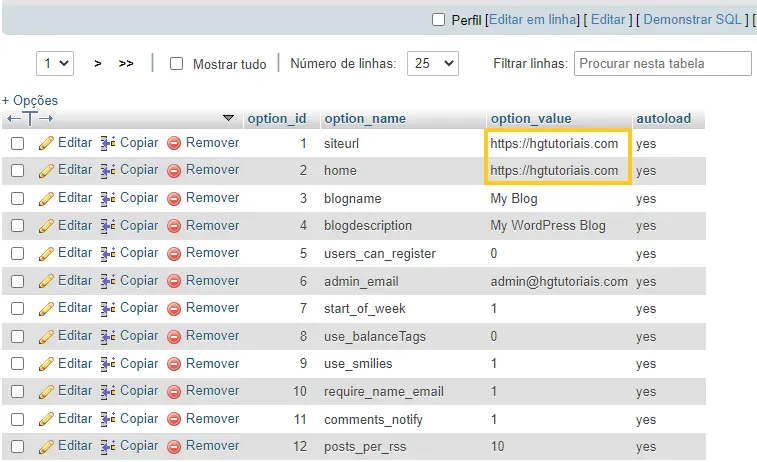Click the Editar text link for posts_per_rss
The width and height of the screenshot is (757, 462).
tap(75, 446)
